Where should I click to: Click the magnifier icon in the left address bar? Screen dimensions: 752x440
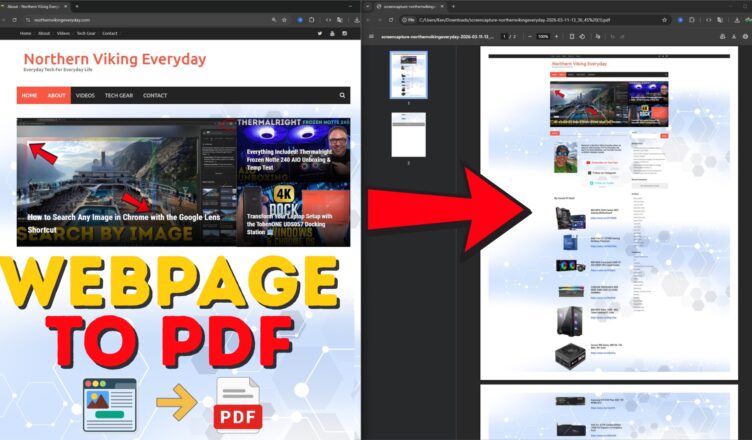pyautogui.click(x=274, y=20)
